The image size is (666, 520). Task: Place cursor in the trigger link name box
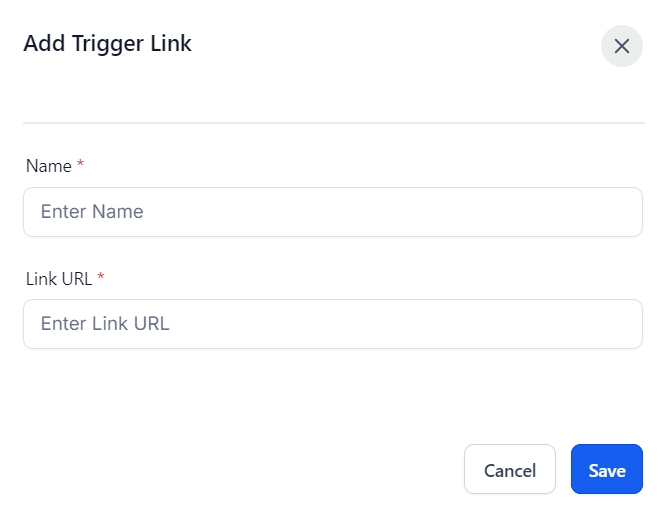(332, 212)
